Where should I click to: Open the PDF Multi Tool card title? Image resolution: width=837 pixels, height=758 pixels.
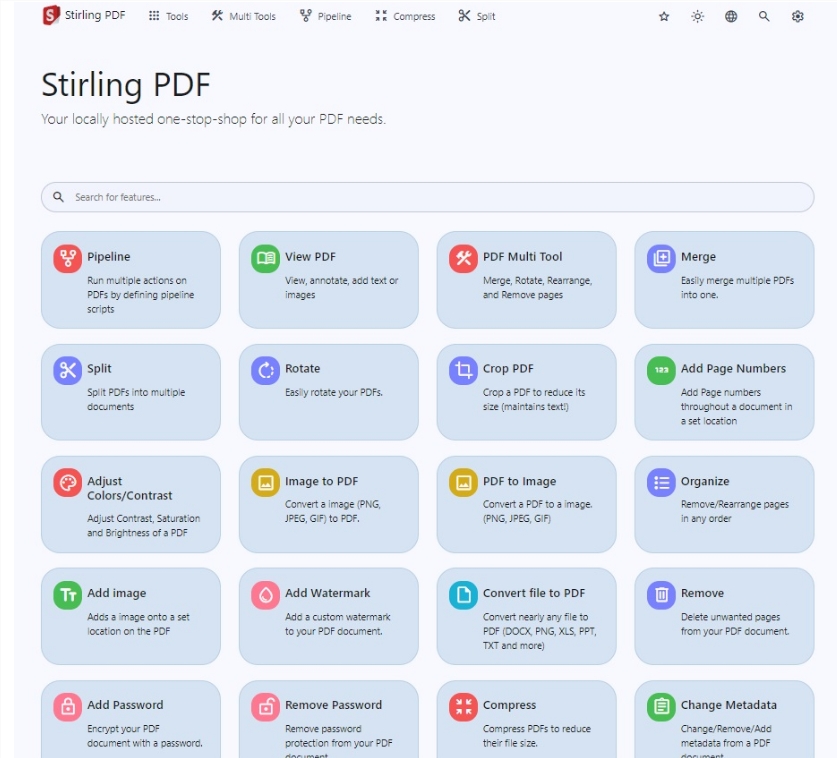point(523,257)
